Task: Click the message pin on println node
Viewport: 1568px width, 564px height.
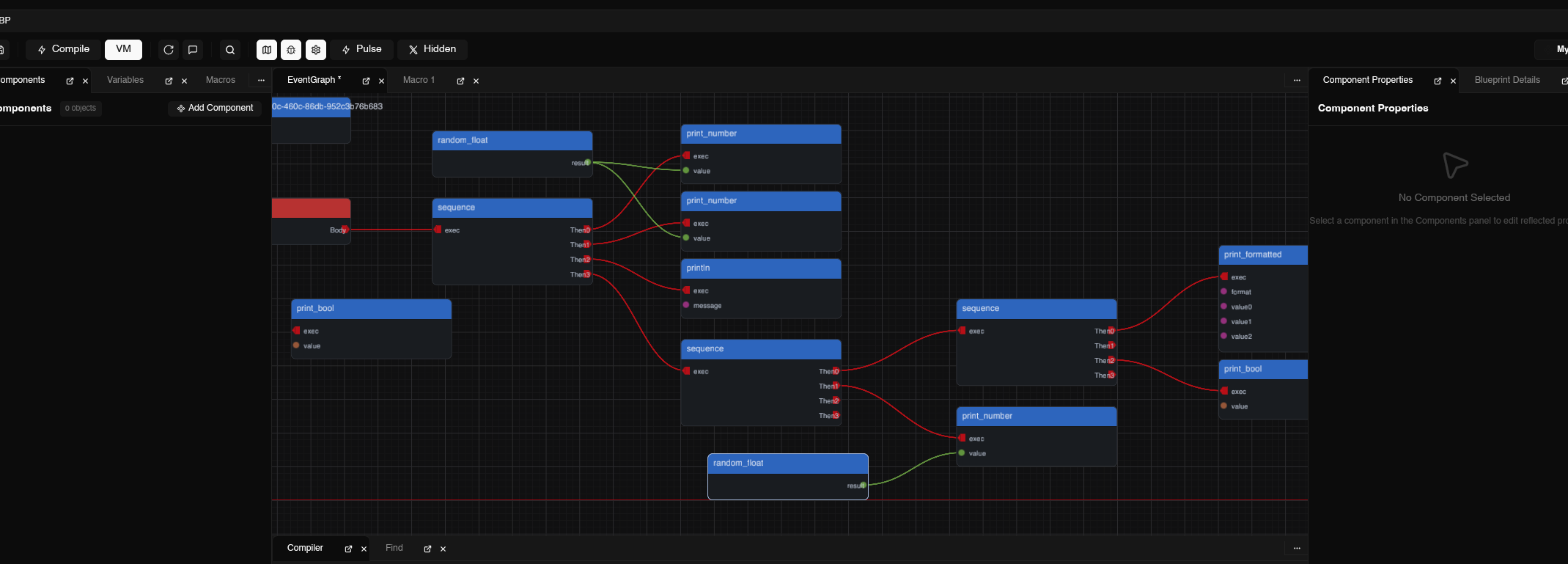Action: (686, 305)
